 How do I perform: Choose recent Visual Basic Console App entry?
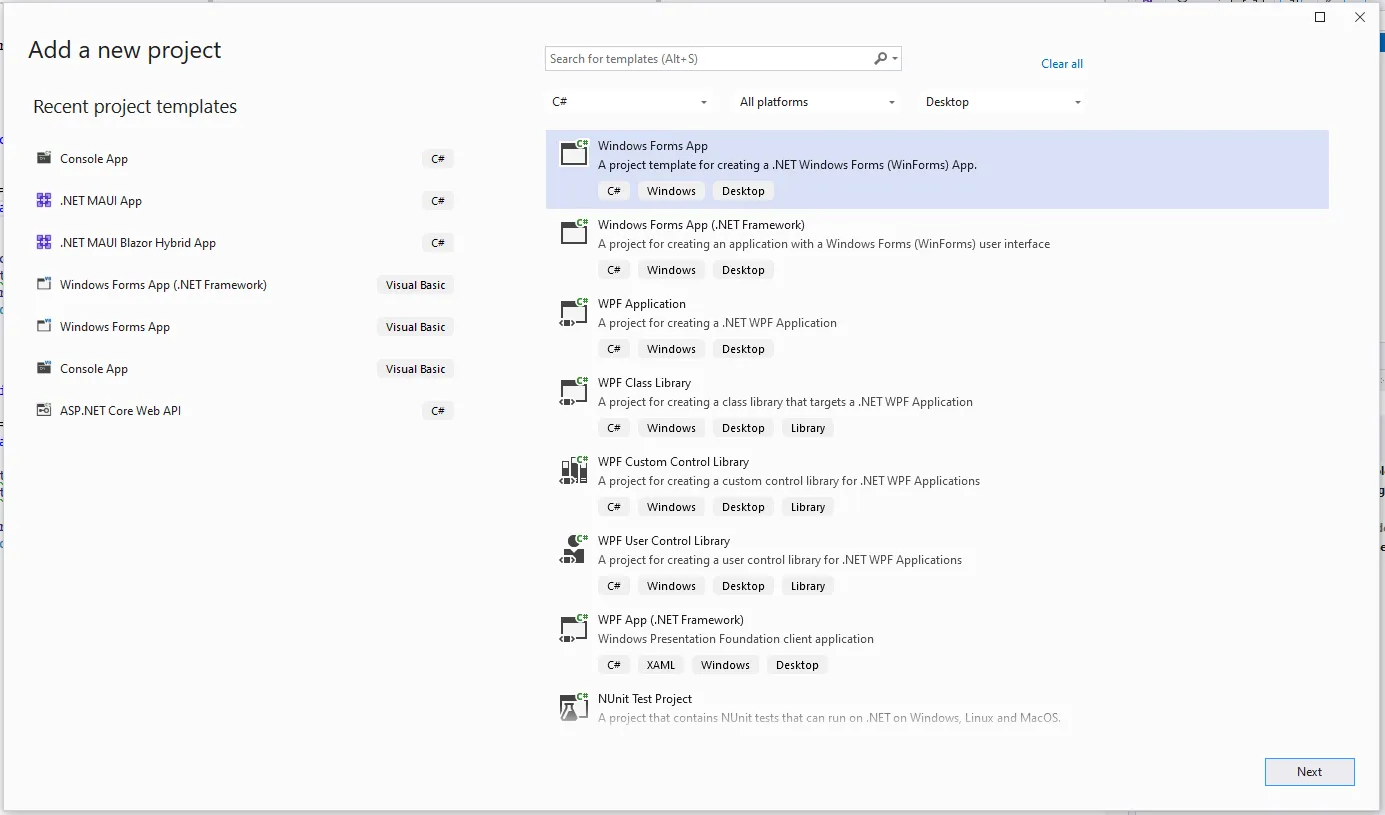(94, 369)
